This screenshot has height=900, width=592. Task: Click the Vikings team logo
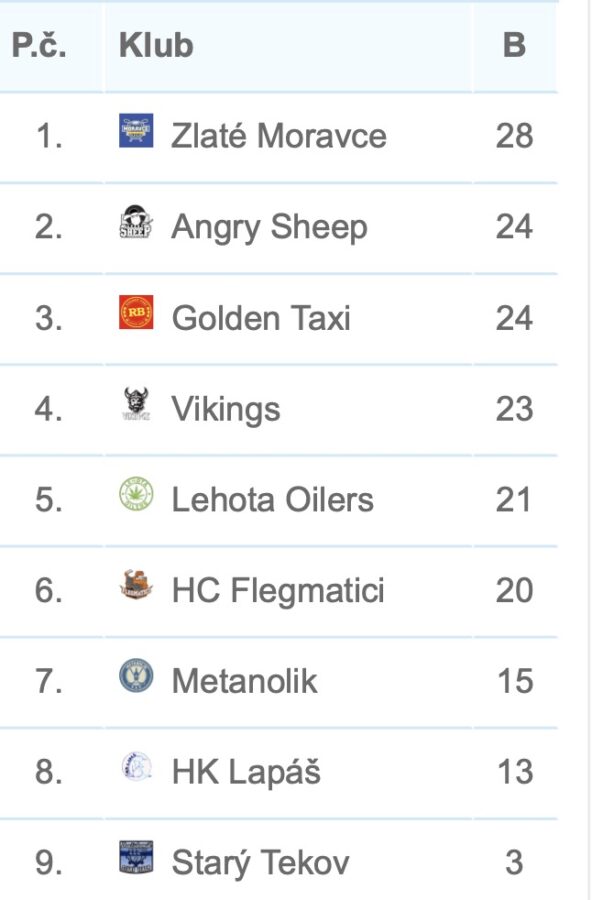pyautogui.click(x=136, y=404)
